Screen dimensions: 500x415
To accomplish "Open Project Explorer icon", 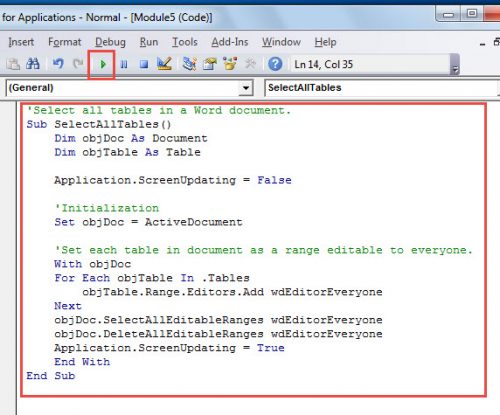I will pos(190,64).
